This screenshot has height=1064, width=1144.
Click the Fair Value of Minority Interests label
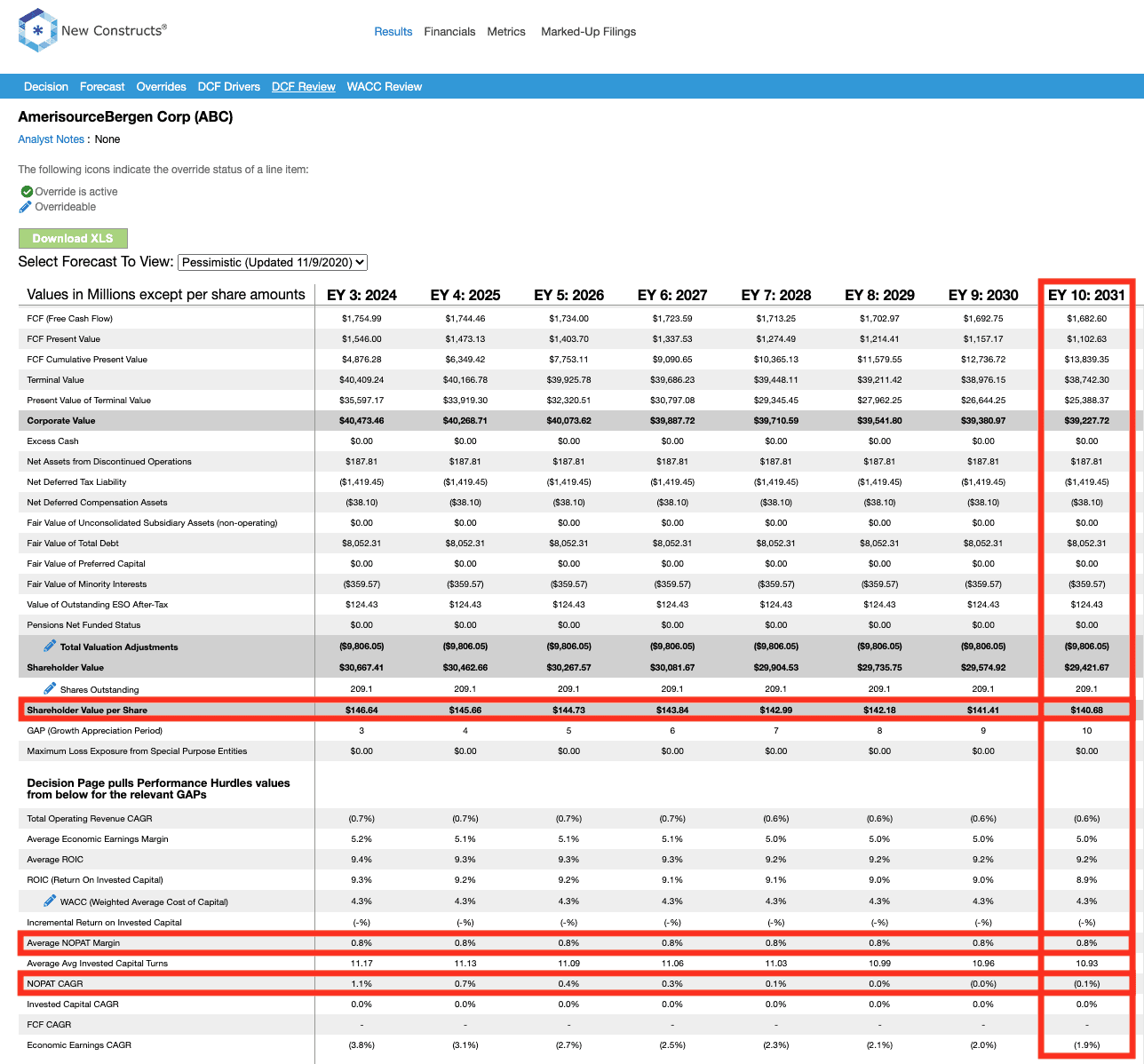[87, 584]
